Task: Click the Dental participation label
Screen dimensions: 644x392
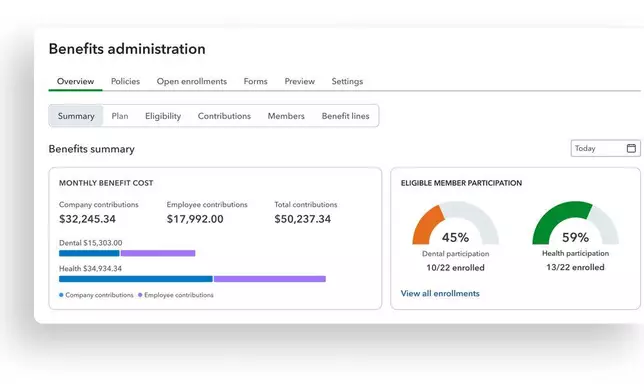Action: [455, 254]
